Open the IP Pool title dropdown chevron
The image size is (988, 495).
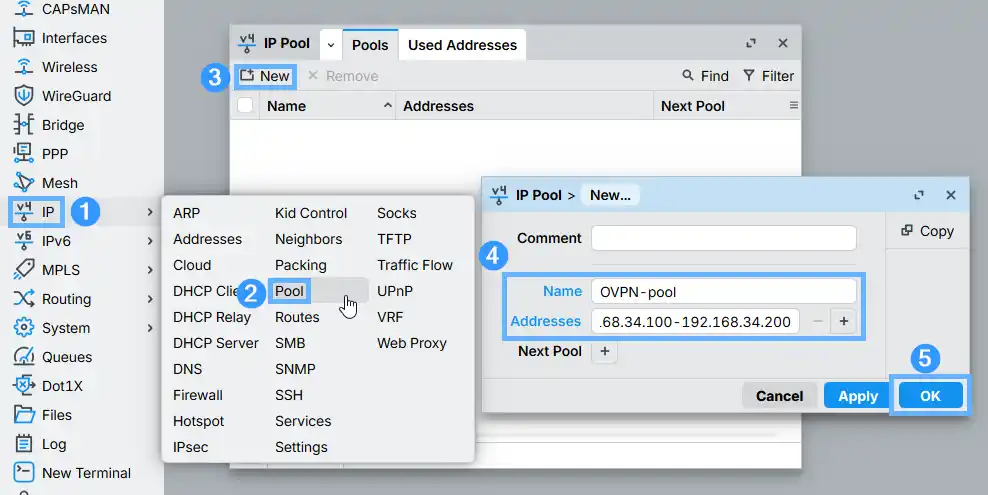coord(331,45)
